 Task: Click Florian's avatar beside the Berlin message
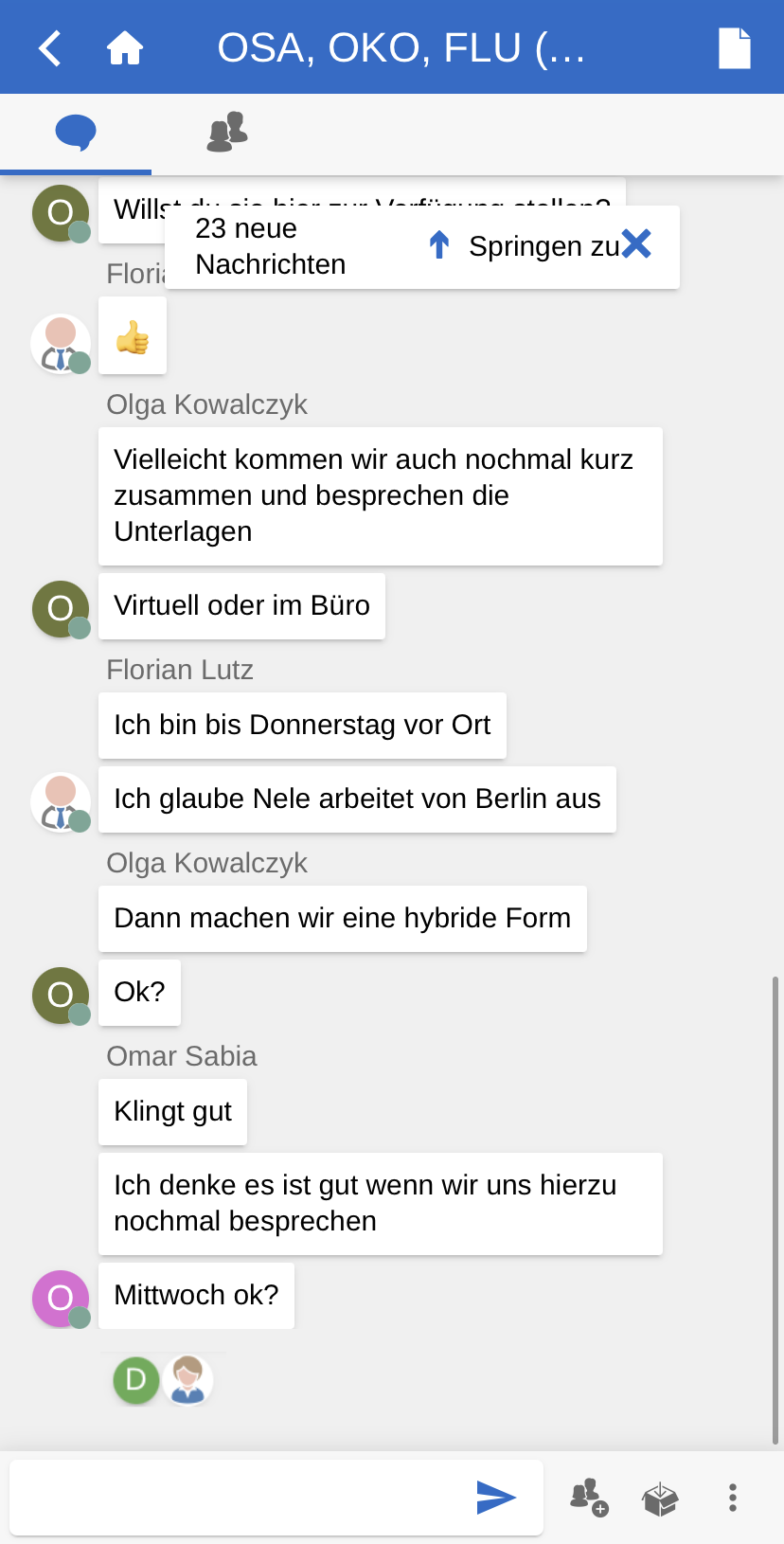tap(61, 801)
